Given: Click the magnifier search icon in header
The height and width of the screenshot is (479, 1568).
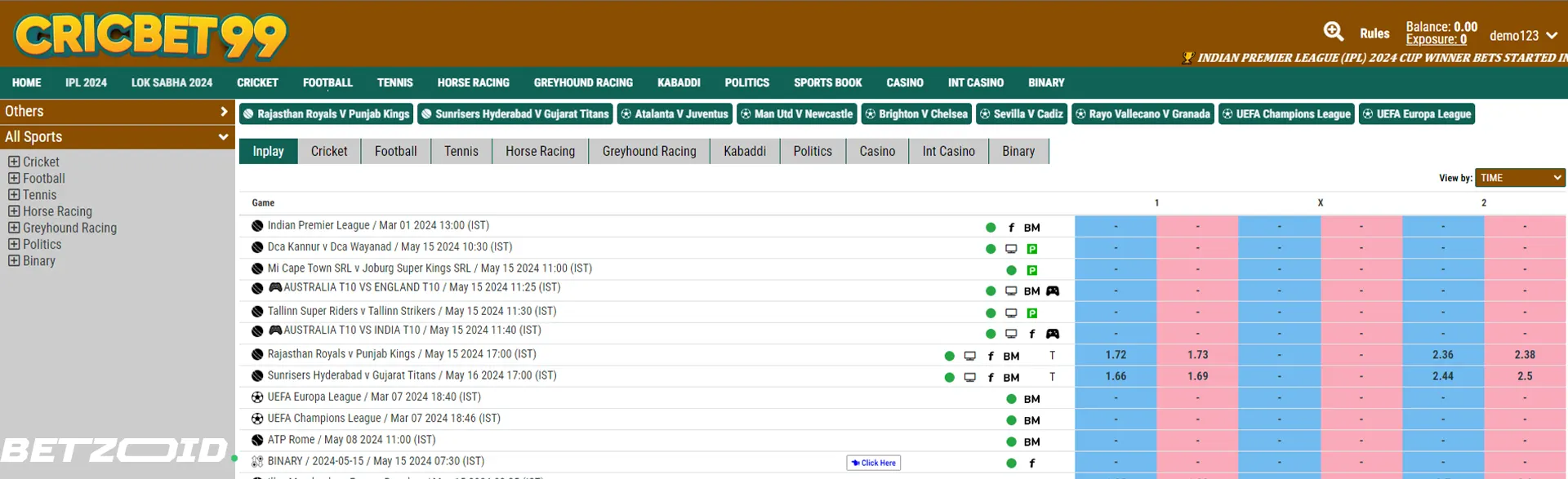Looking at the screenshot, I should pos(1333,32).
